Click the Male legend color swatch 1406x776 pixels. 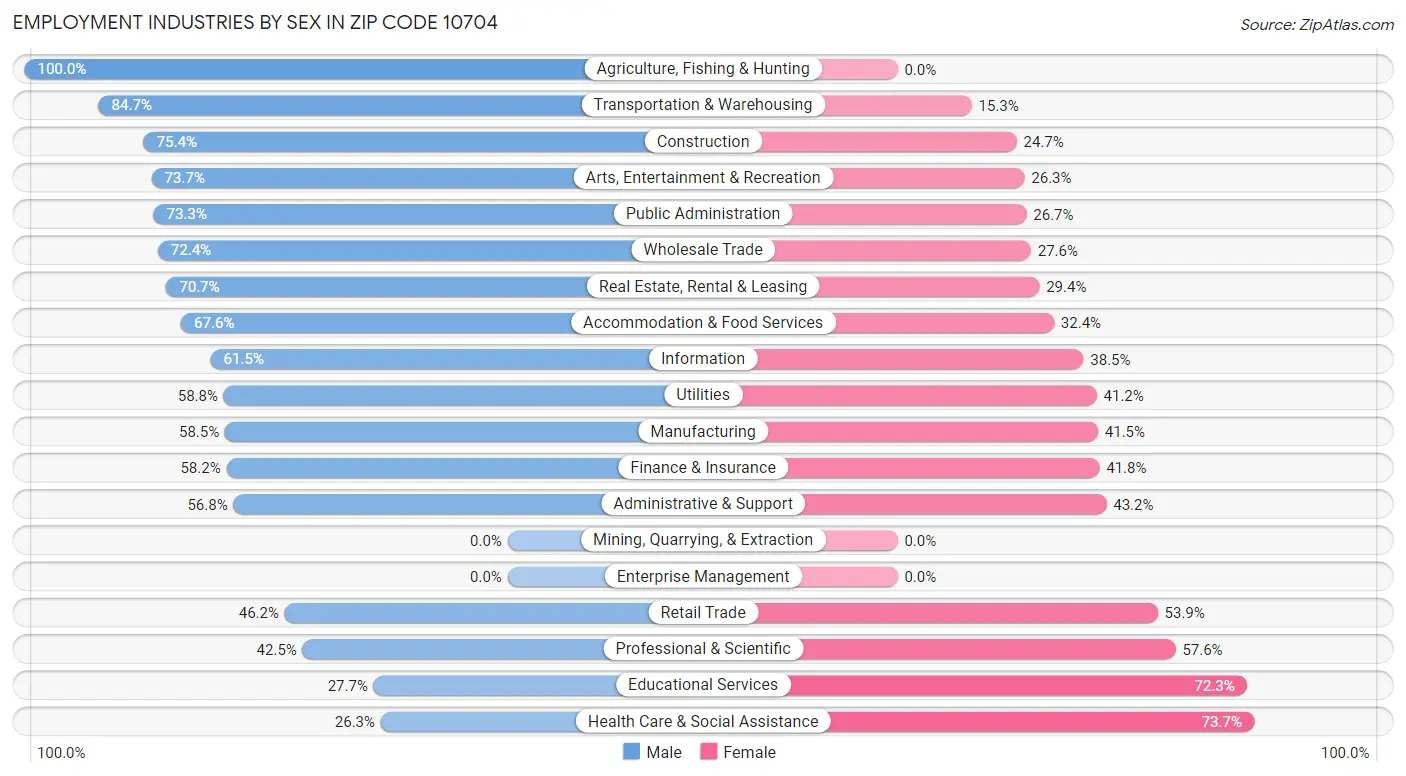[x=631, y=752]
